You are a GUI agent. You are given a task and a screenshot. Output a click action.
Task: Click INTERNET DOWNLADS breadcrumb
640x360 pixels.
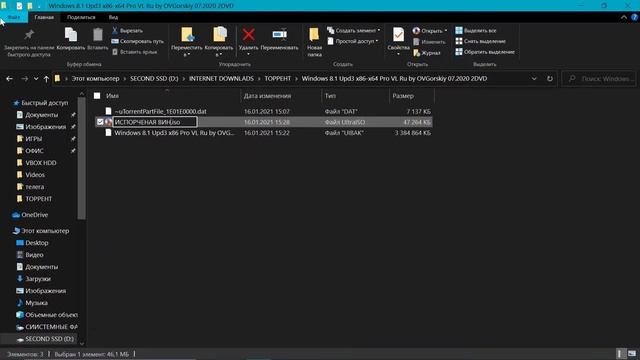point(221,79)
